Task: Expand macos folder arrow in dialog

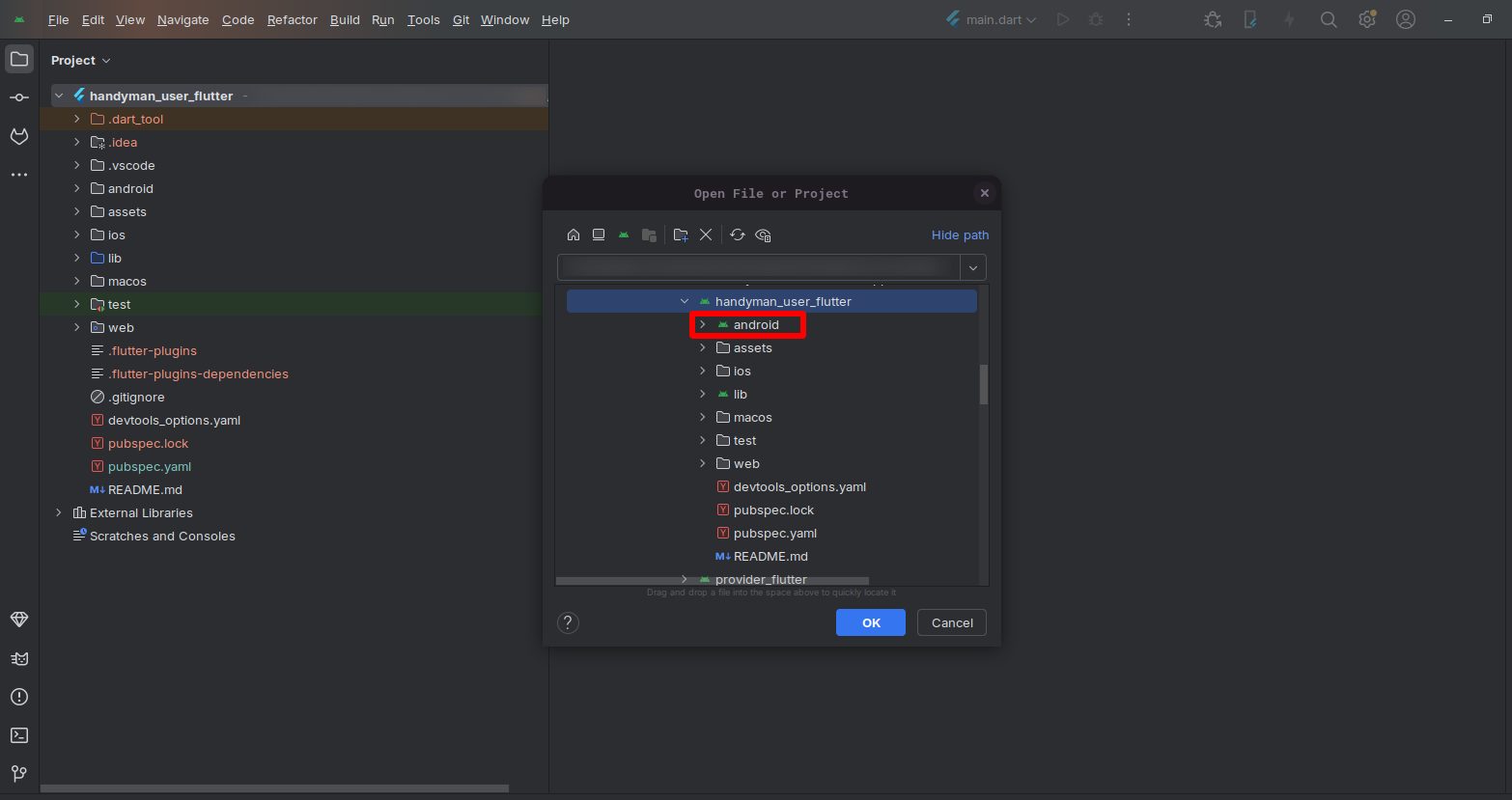Action: click(x=703, y=417)
